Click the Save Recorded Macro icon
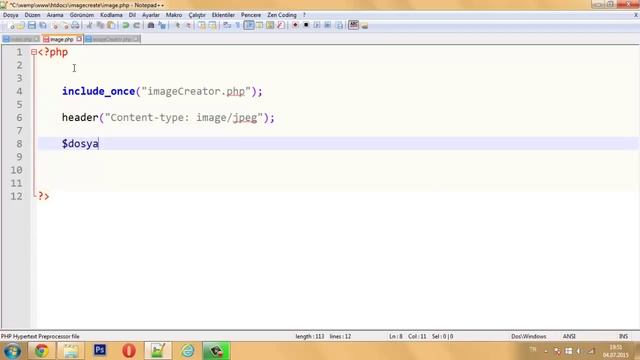The width and height of the screenshot is (640, 360). 339,25
